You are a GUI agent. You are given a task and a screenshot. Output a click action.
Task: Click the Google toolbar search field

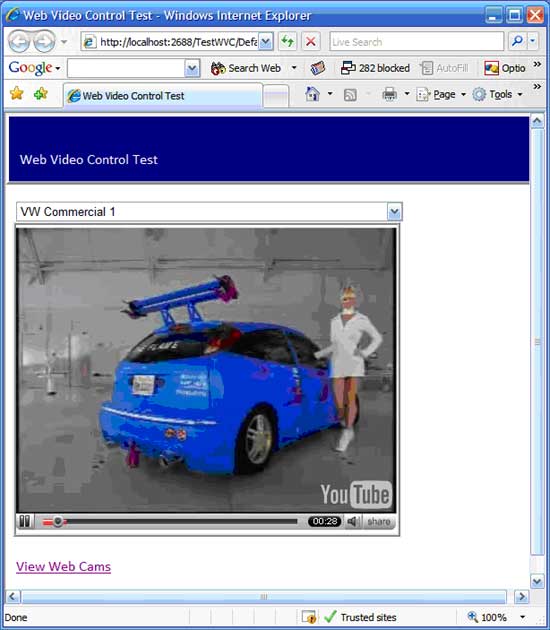(126, 68)
